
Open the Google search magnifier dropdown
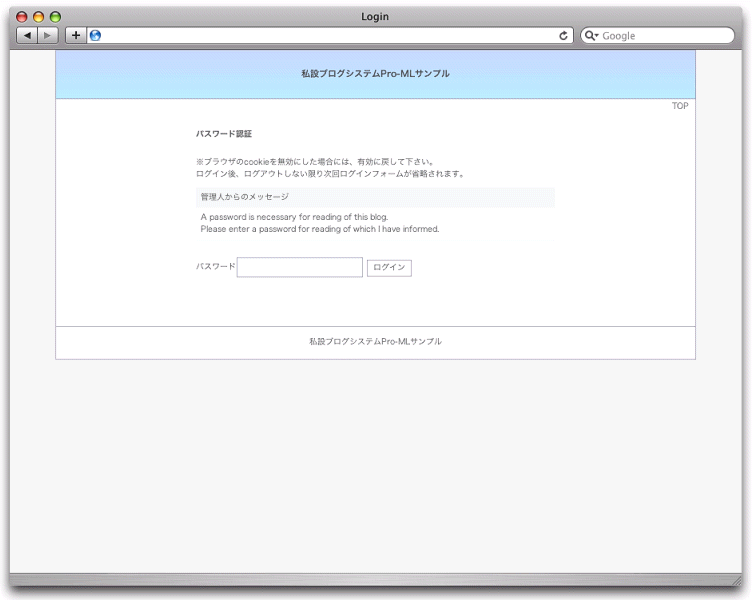(591, 35)
